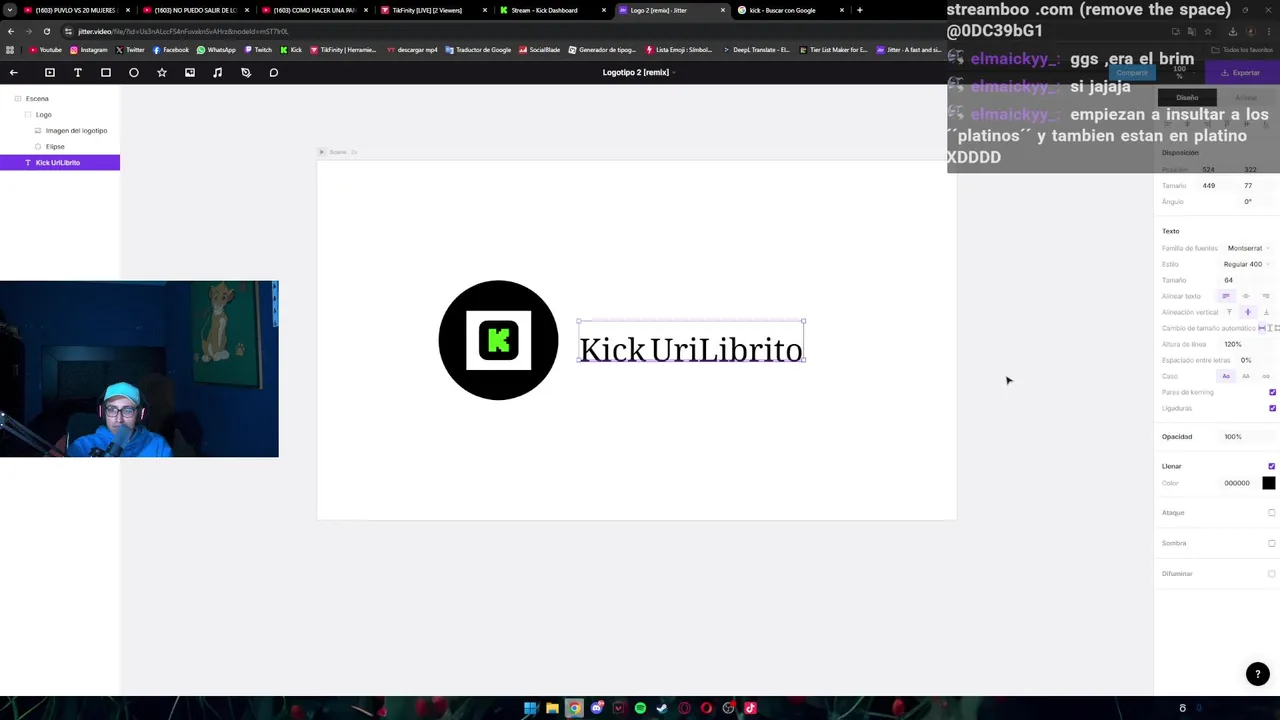Select the Logo layer
The image size is (1280, 720).
point(60,114)
